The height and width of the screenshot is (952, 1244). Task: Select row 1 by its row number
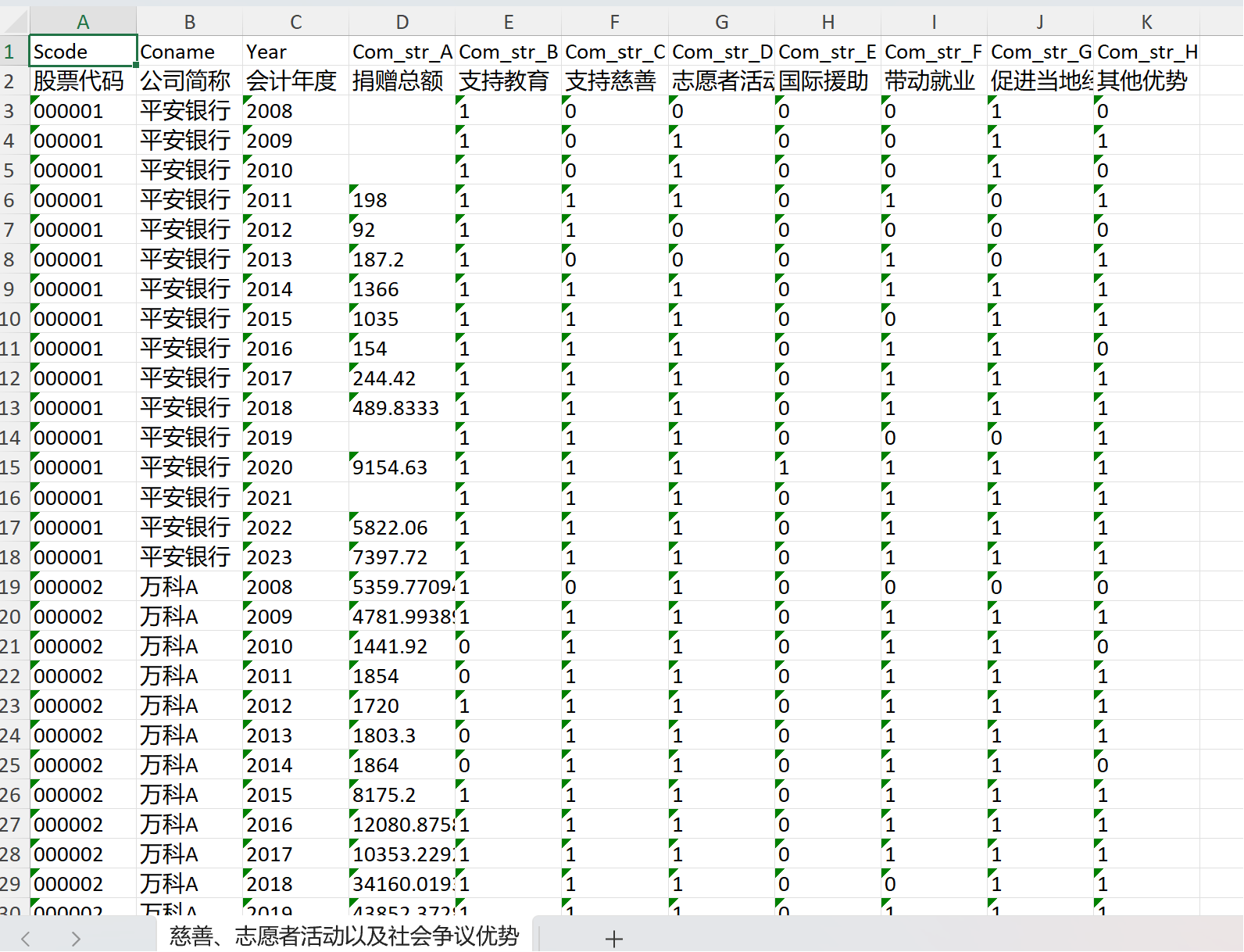14,52
